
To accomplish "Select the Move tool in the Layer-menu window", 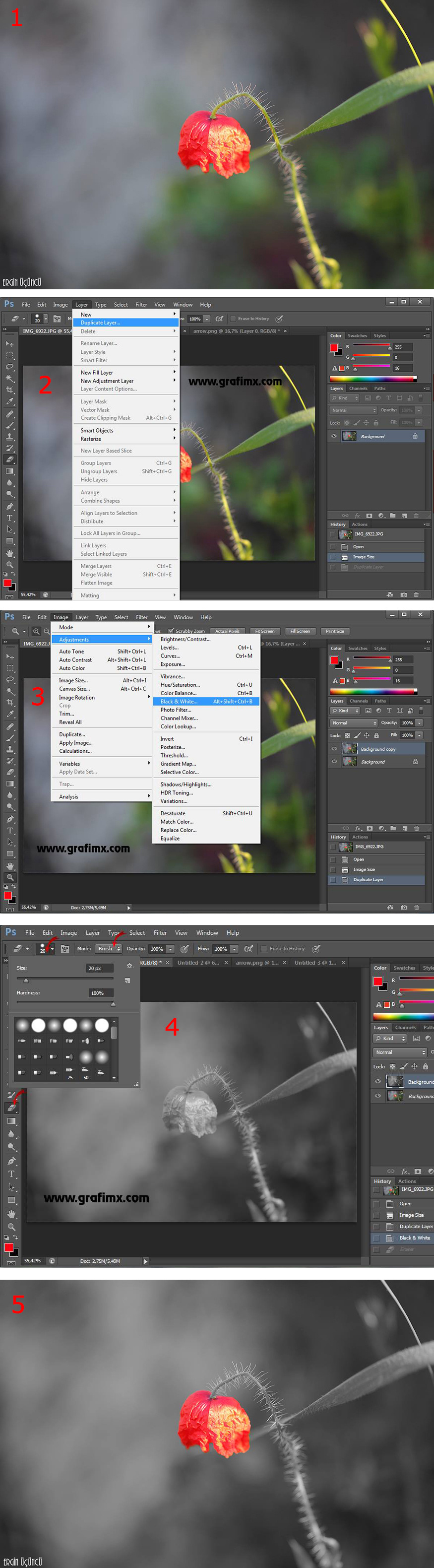I will [10, 344].
